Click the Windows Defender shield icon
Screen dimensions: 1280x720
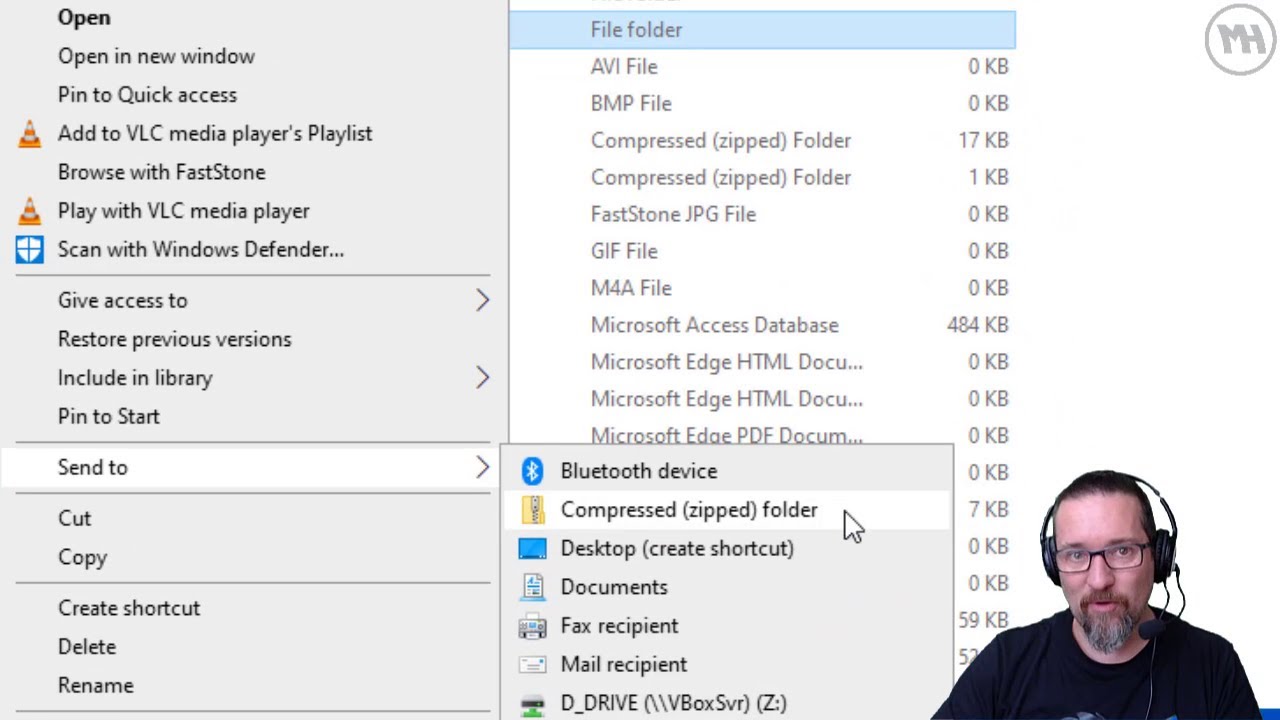pos(30,250)
